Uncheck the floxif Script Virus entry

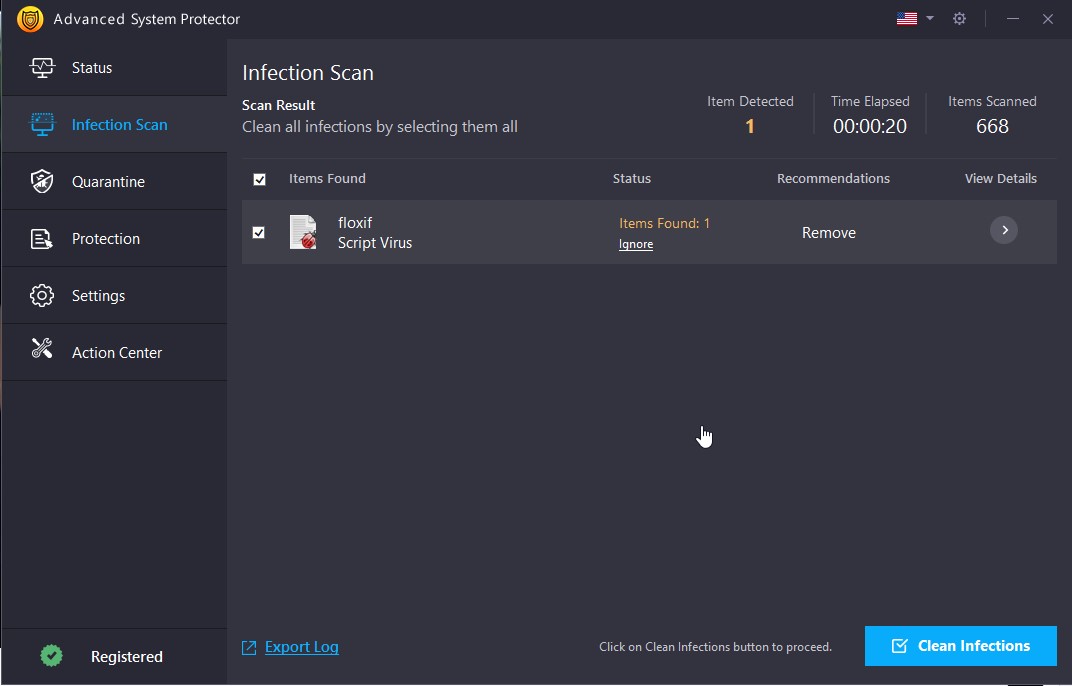260,232
